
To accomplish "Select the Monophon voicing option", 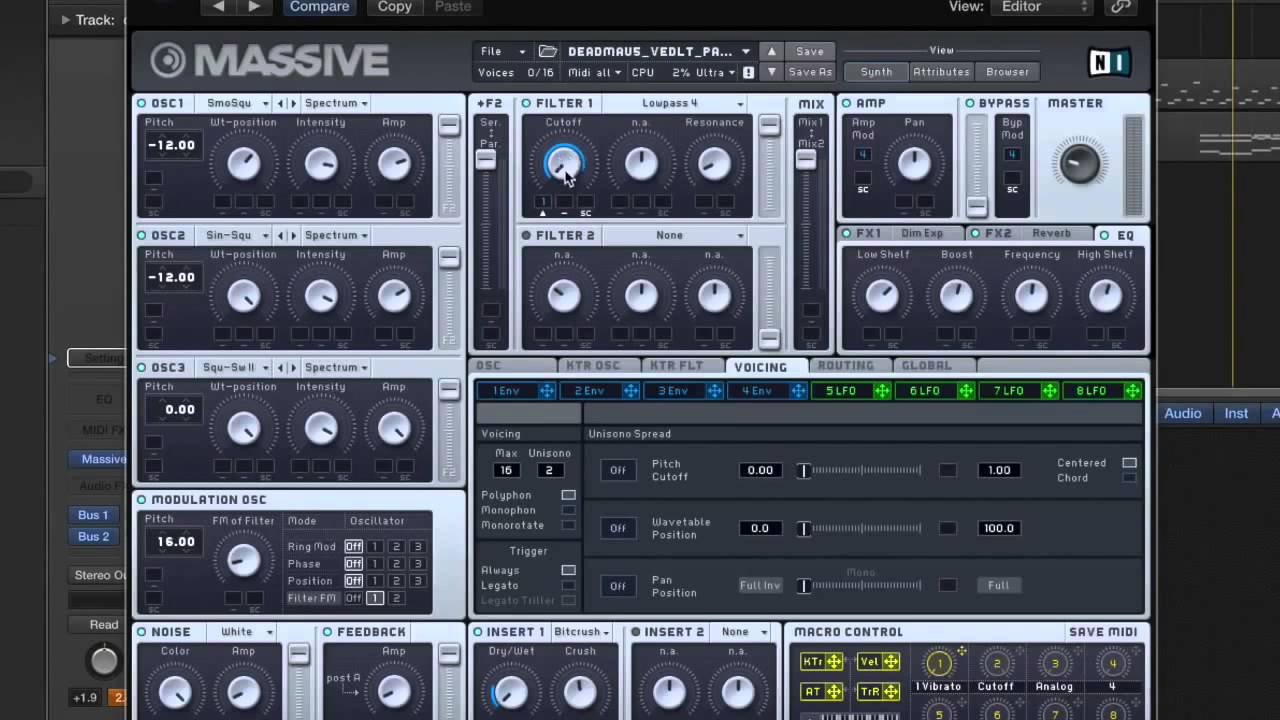I will (568, 510).
